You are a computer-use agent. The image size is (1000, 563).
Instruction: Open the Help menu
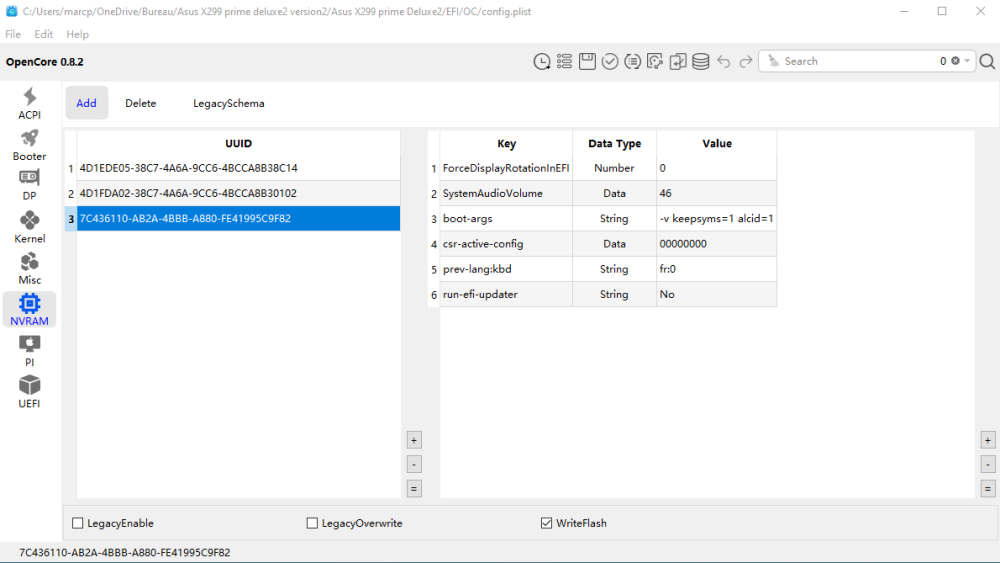[x=77, y=34]
